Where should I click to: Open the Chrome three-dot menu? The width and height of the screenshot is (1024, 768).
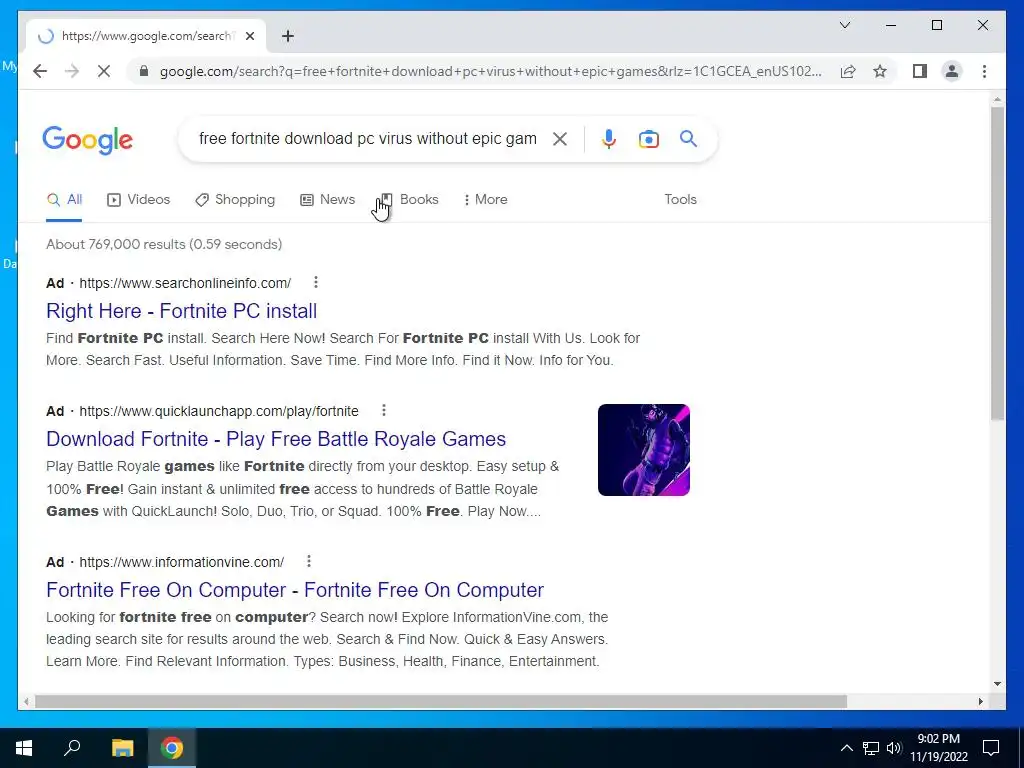tap(984, 71)
